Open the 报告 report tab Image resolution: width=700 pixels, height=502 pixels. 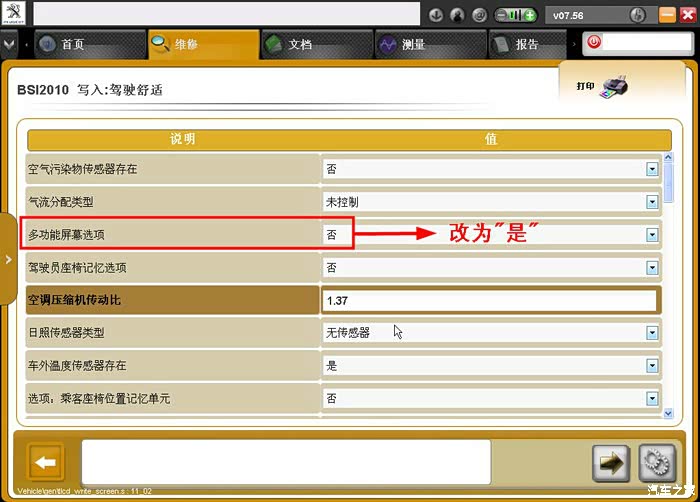(528, 44)
